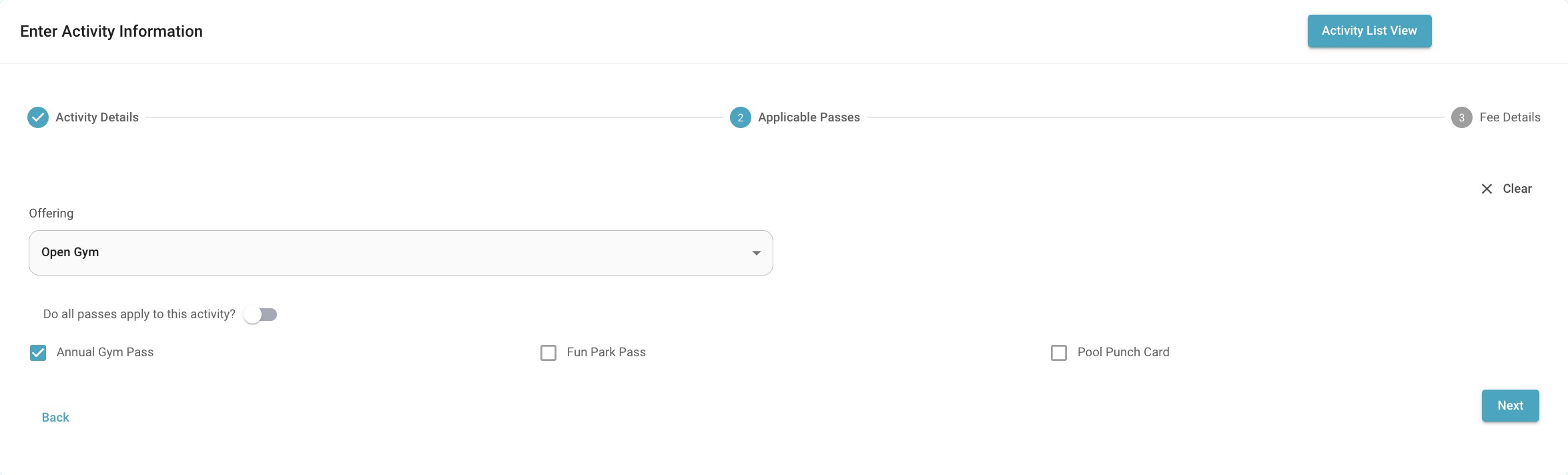Click the Next button

coord(1510,406)
